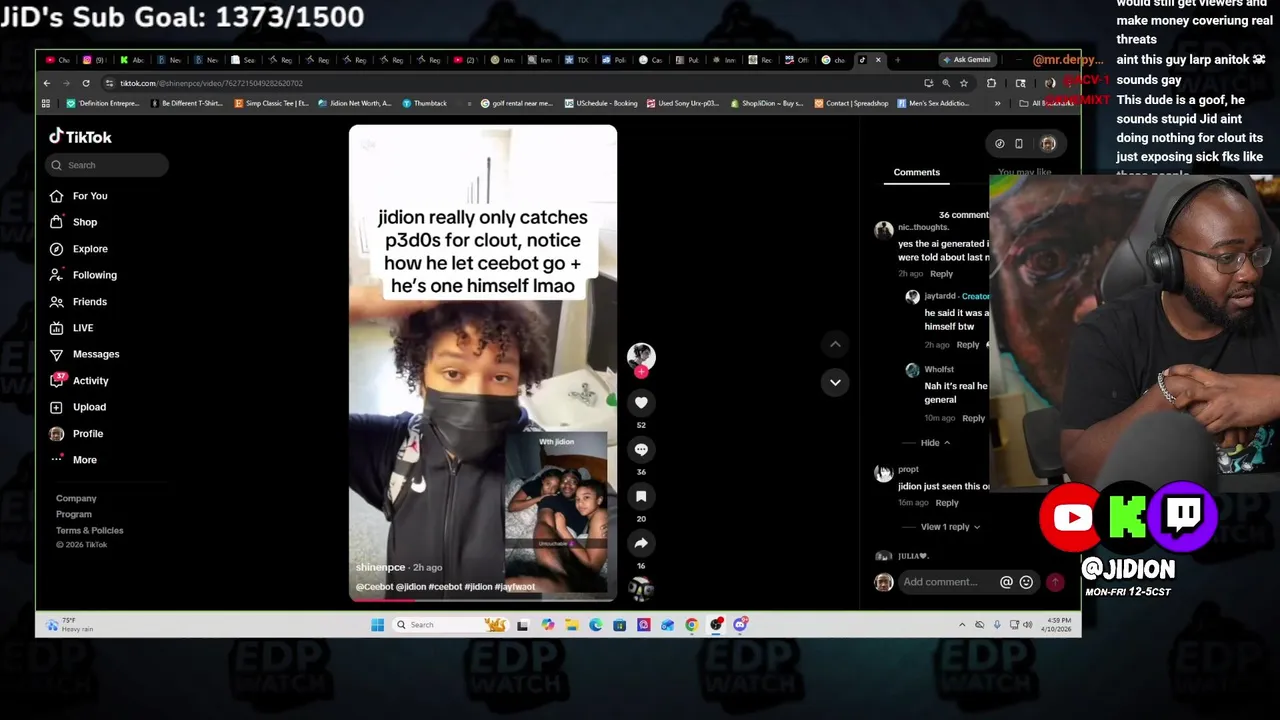This screenshot has width=1280, height=720.
Task: Expand the bookmarks overflow chevron
Action: (x=997, y=103)
